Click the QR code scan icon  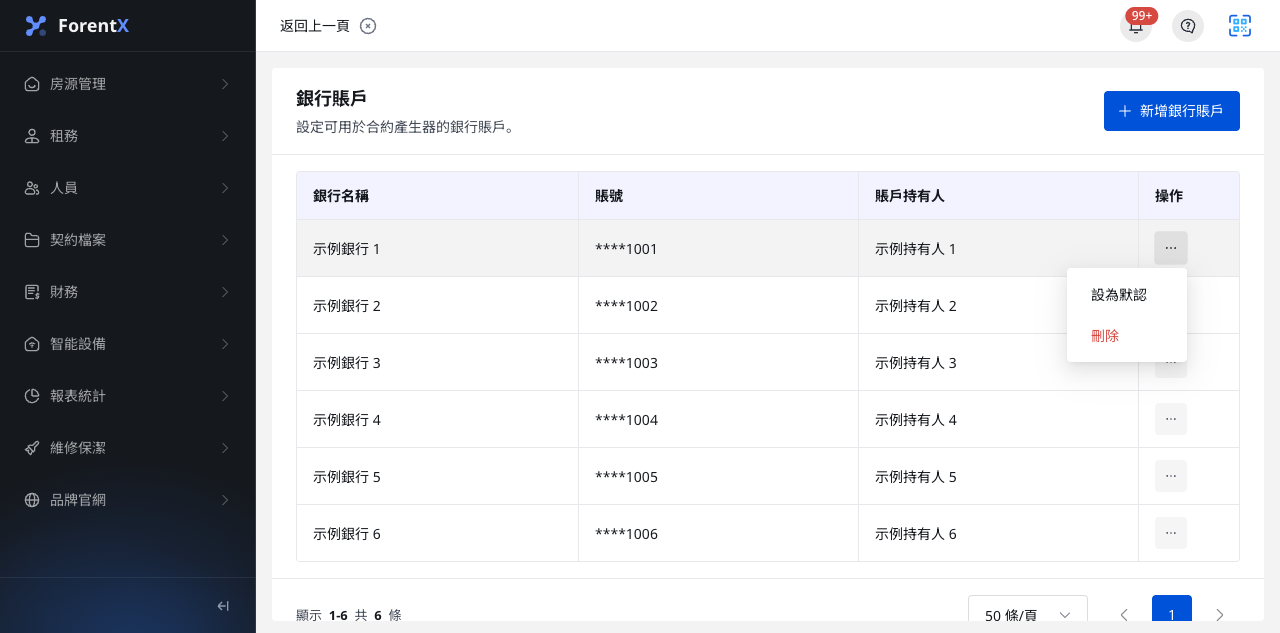1240,26
